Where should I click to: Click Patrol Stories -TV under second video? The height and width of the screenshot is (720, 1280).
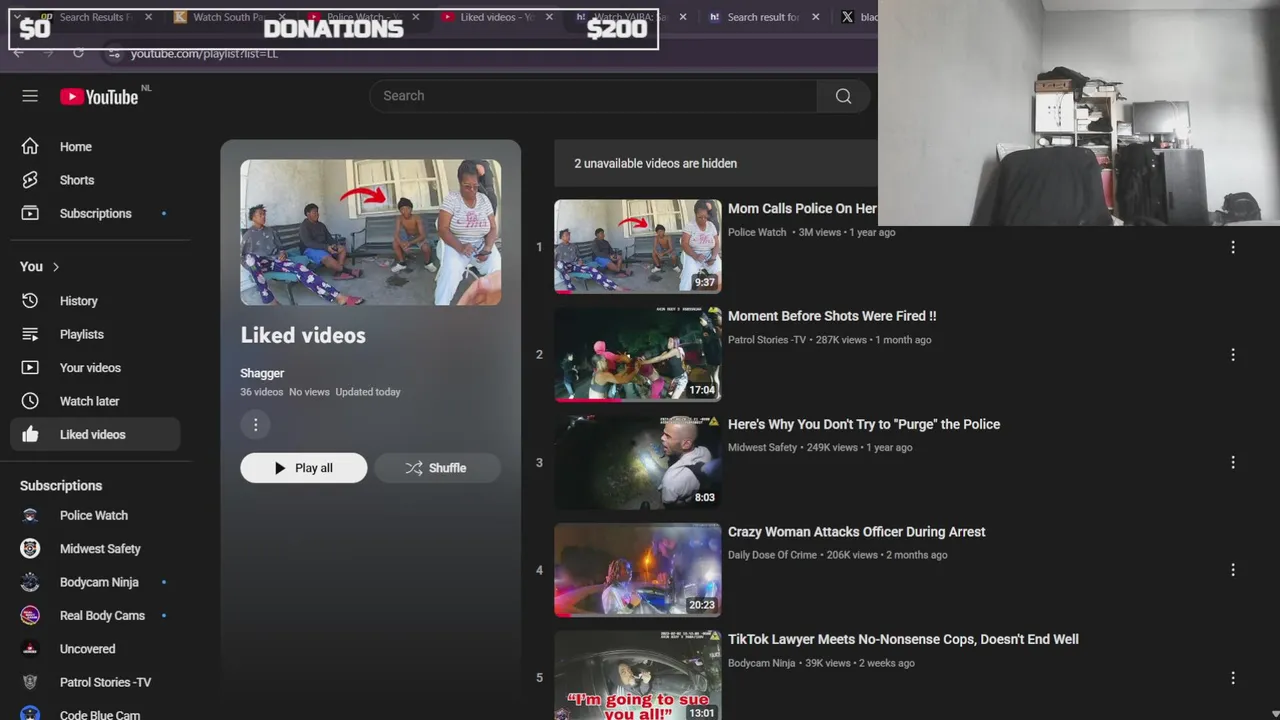coord(767,340)
